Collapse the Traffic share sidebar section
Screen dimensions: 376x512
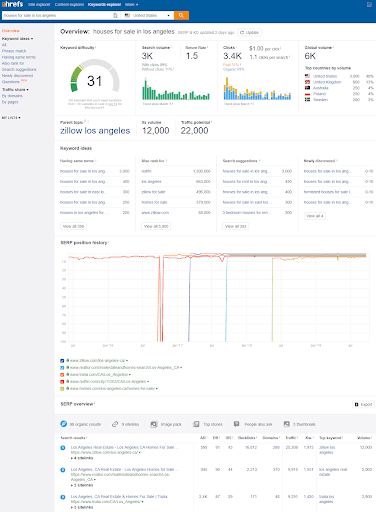[15, 90]
